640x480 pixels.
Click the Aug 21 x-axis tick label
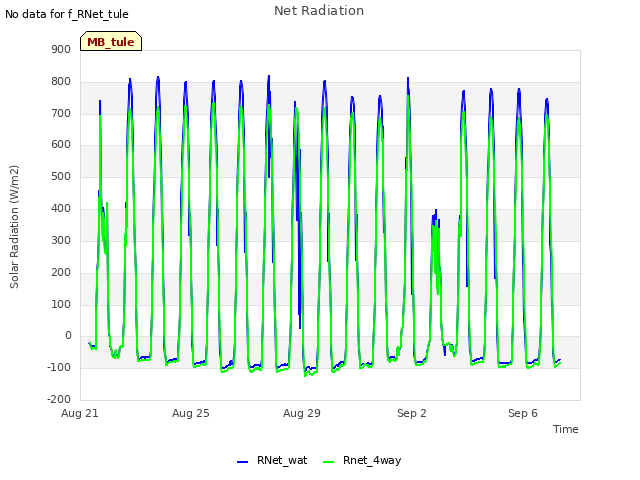point(80,413)
